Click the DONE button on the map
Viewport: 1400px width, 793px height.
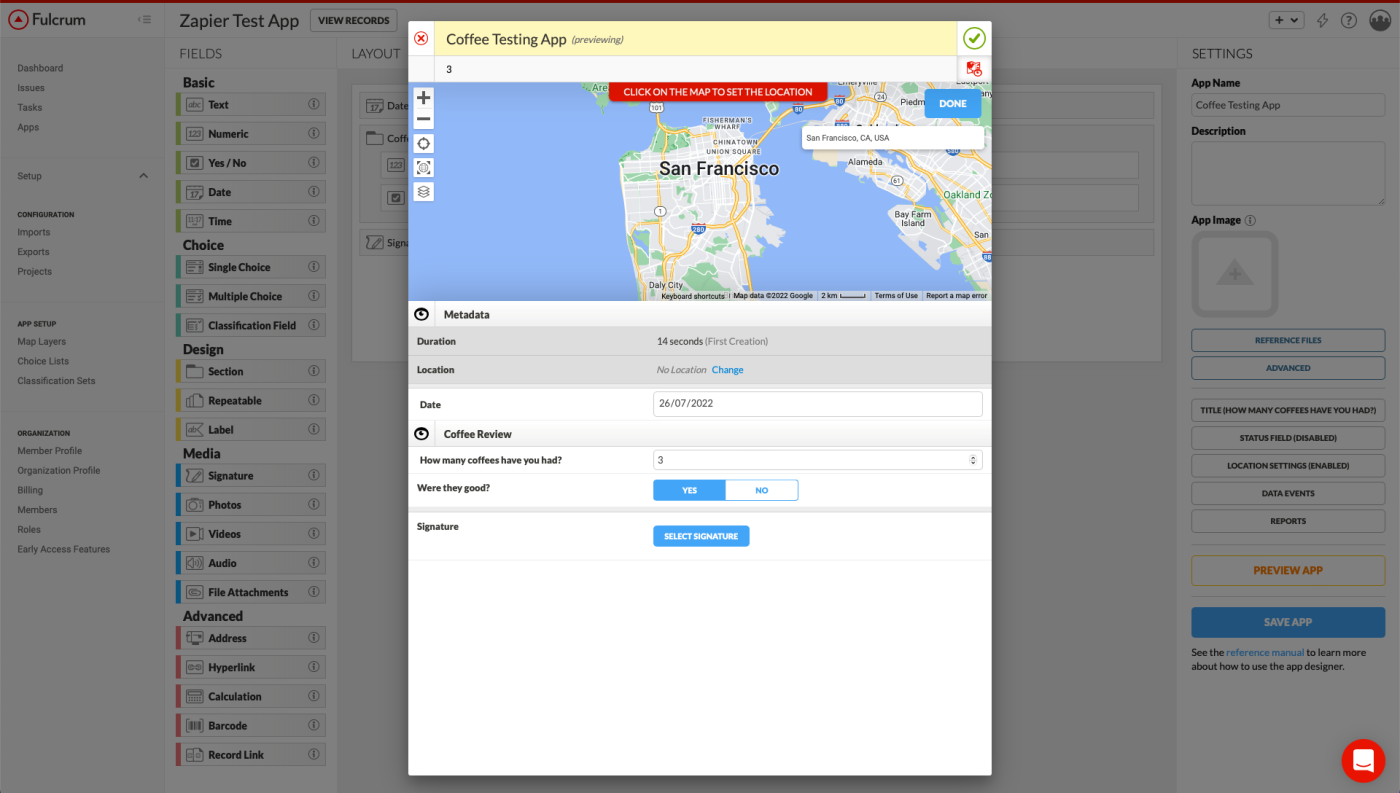(953, 104)
